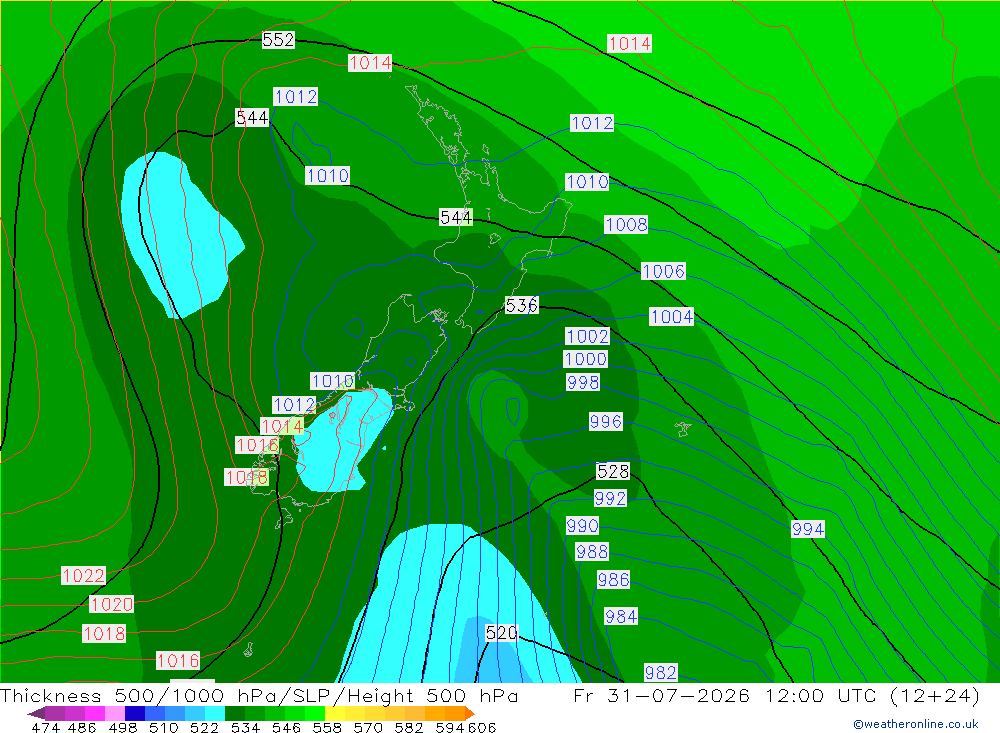
Task: Click the forecast date 'Fr 31-07-2026'
Action: point(661,695)
